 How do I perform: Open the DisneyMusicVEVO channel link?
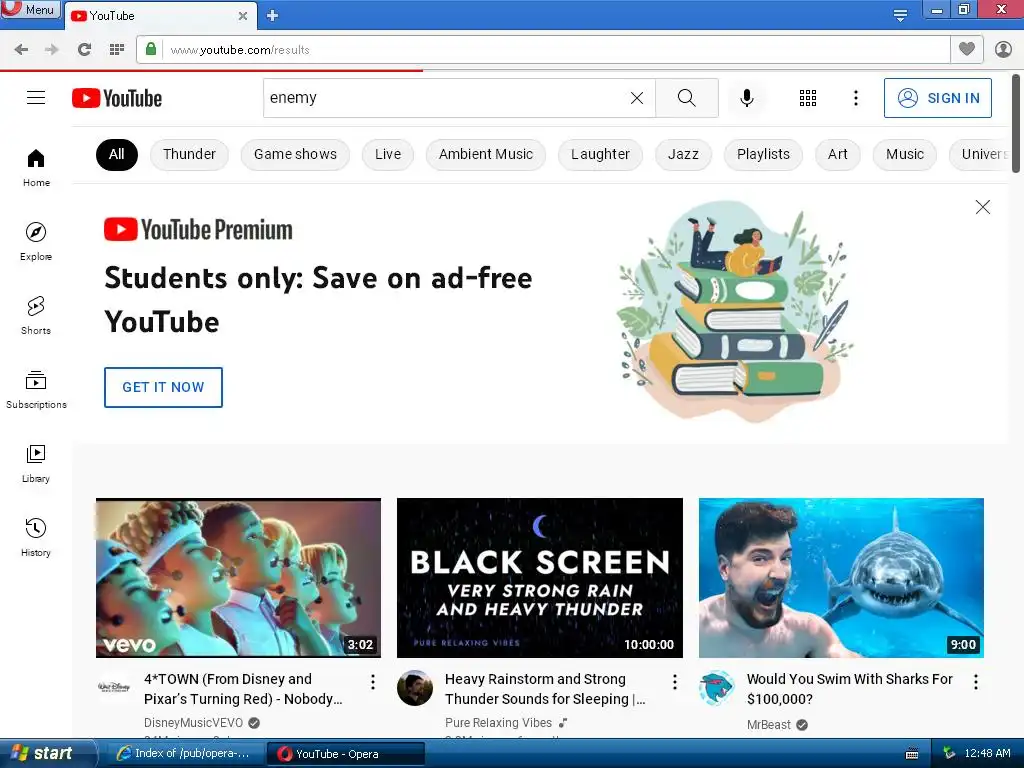(x=193, y=723)
